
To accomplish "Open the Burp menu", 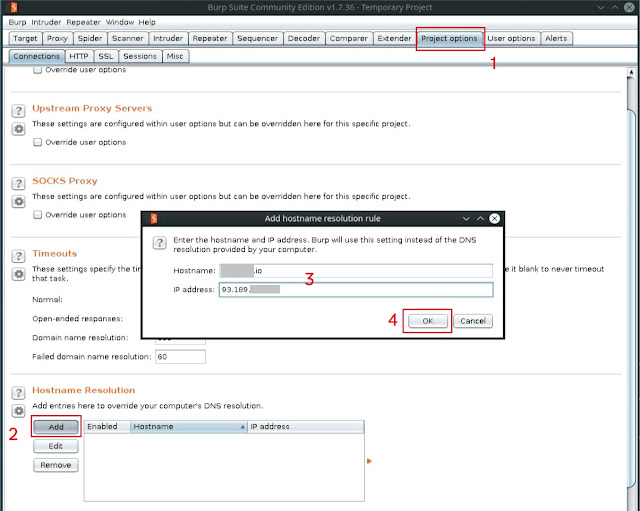I will pyautogui.click(x=17, y=22).
